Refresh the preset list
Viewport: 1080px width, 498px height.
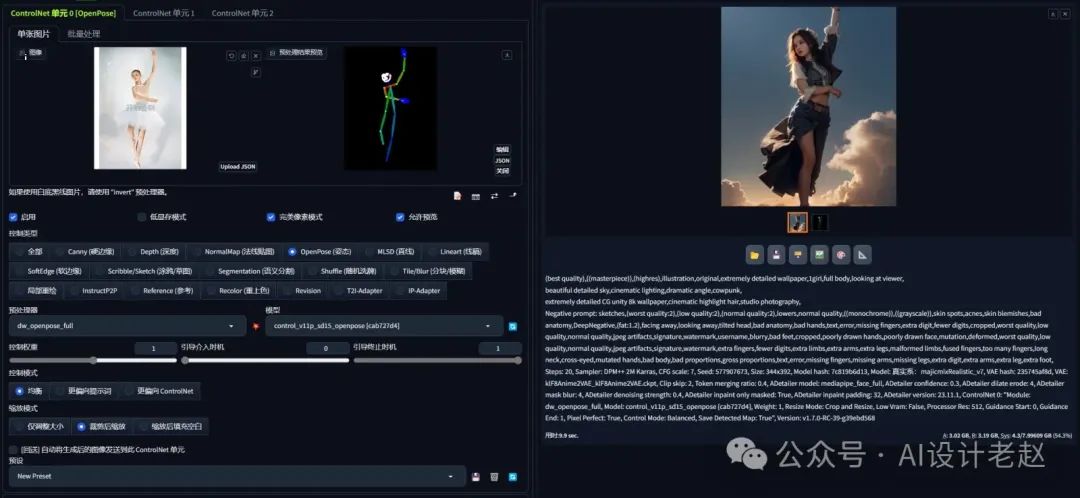click(x=512, y=477)
